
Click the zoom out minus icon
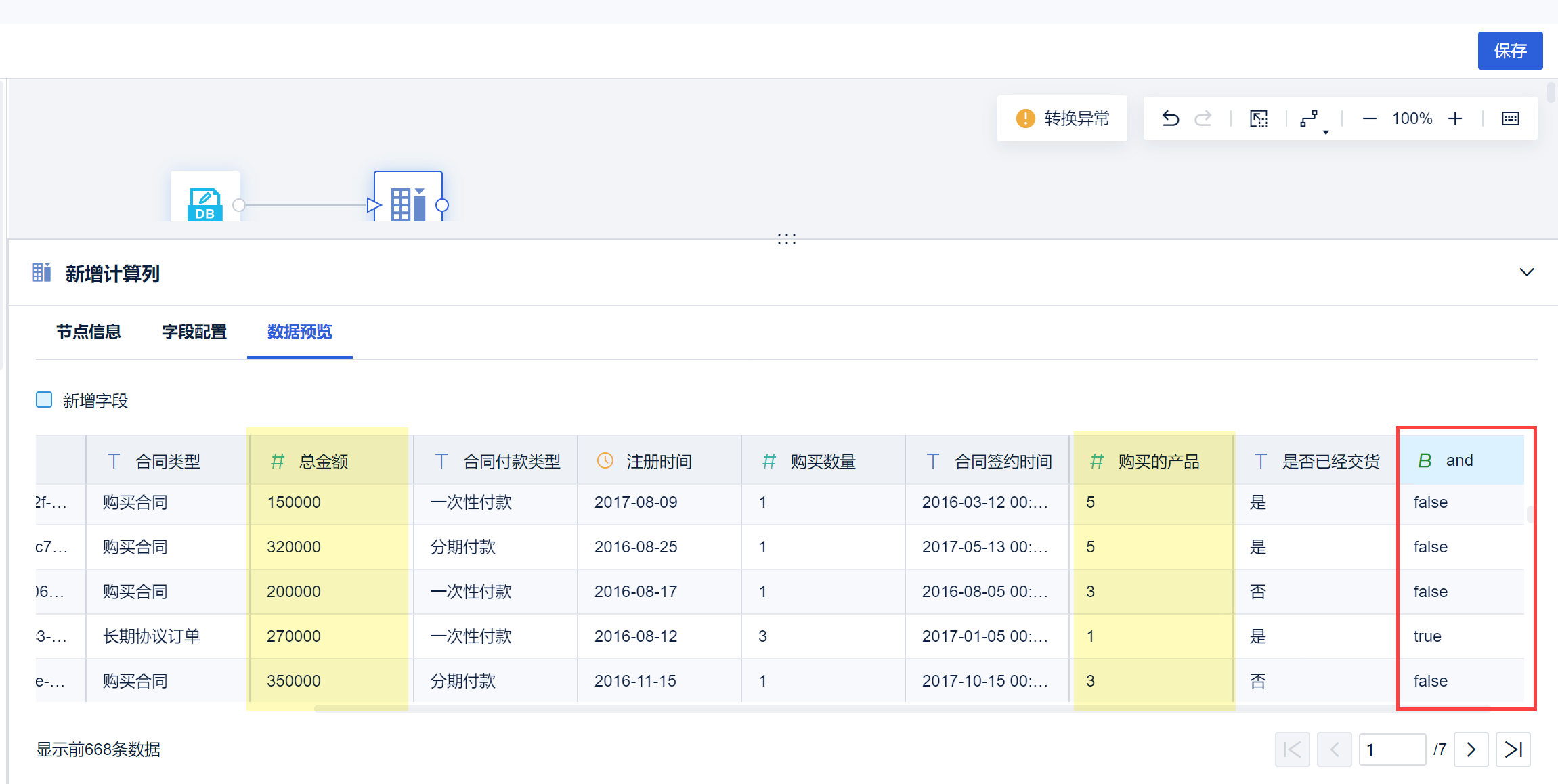[x=1369, y=119]
